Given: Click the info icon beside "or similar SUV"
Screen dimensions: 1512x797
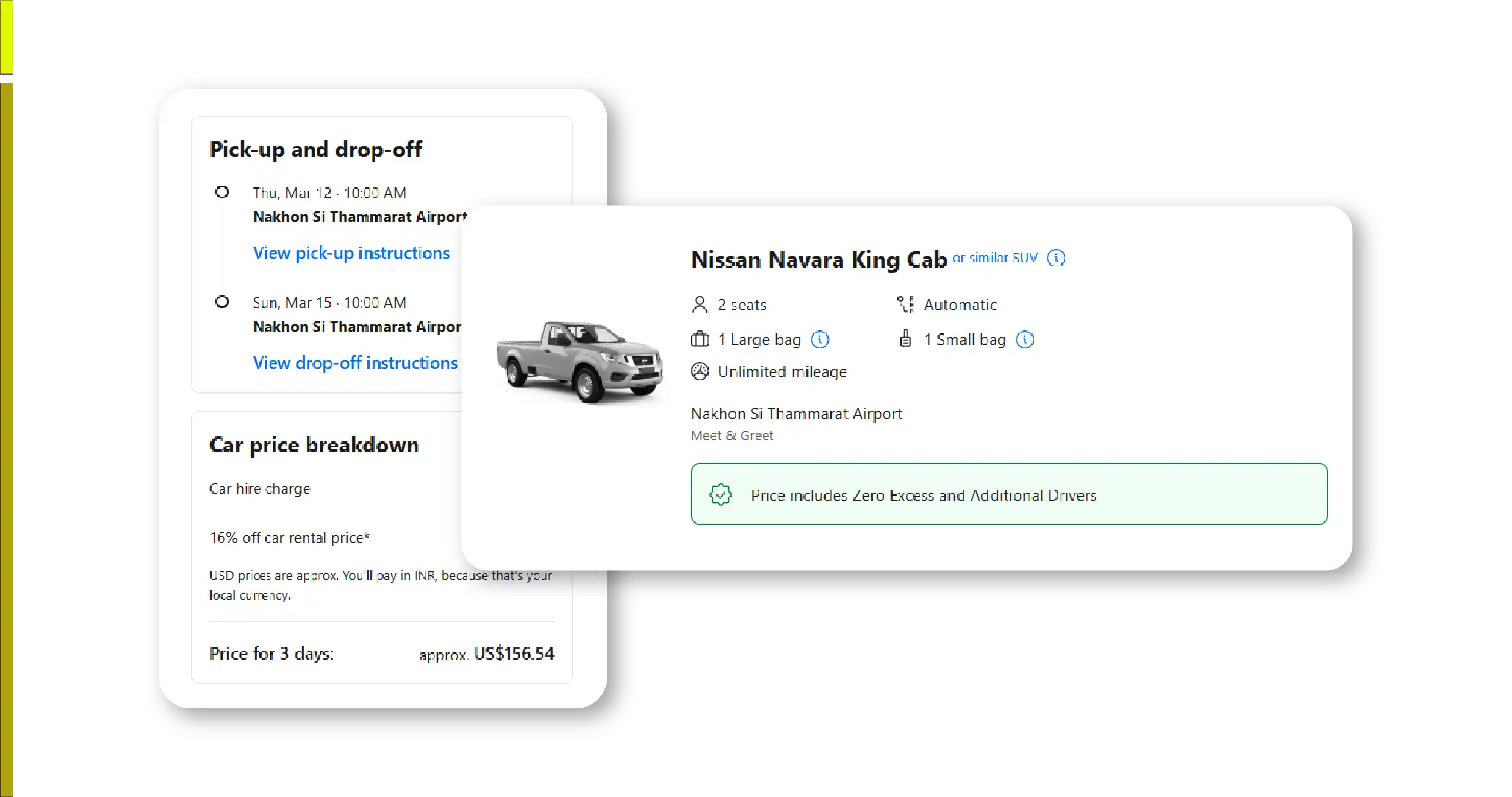Looking at the screenshot, I should 1056,258.
